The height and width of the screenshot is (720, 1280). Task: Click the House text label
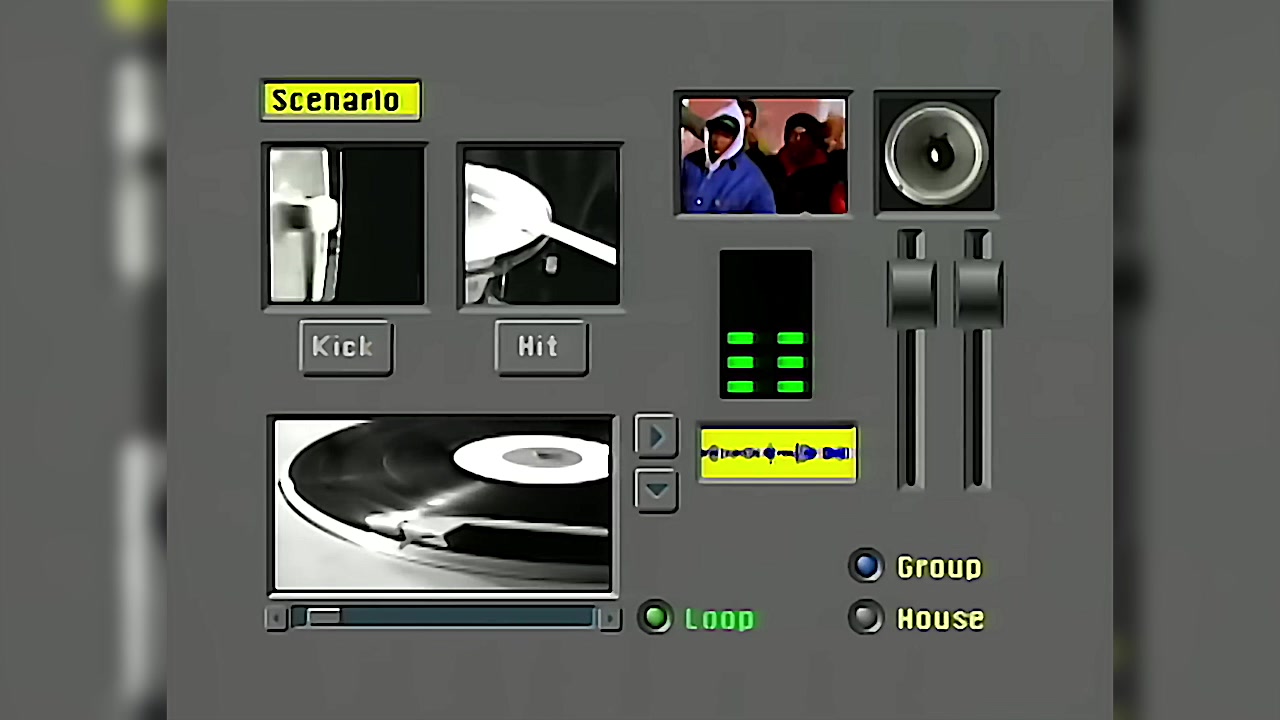coord(941,619)
